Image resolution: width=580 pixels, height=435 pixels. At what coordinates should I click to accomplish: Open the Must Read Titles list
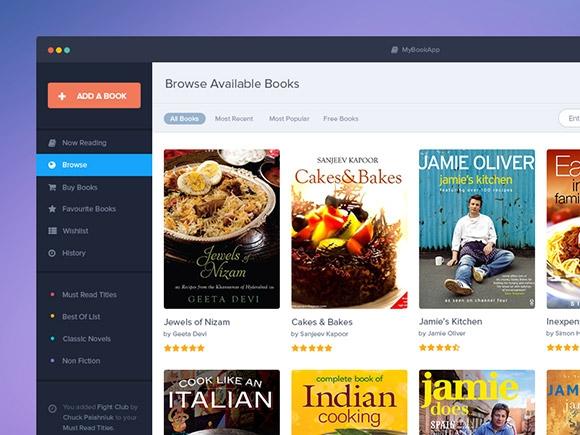coord(89,295)
